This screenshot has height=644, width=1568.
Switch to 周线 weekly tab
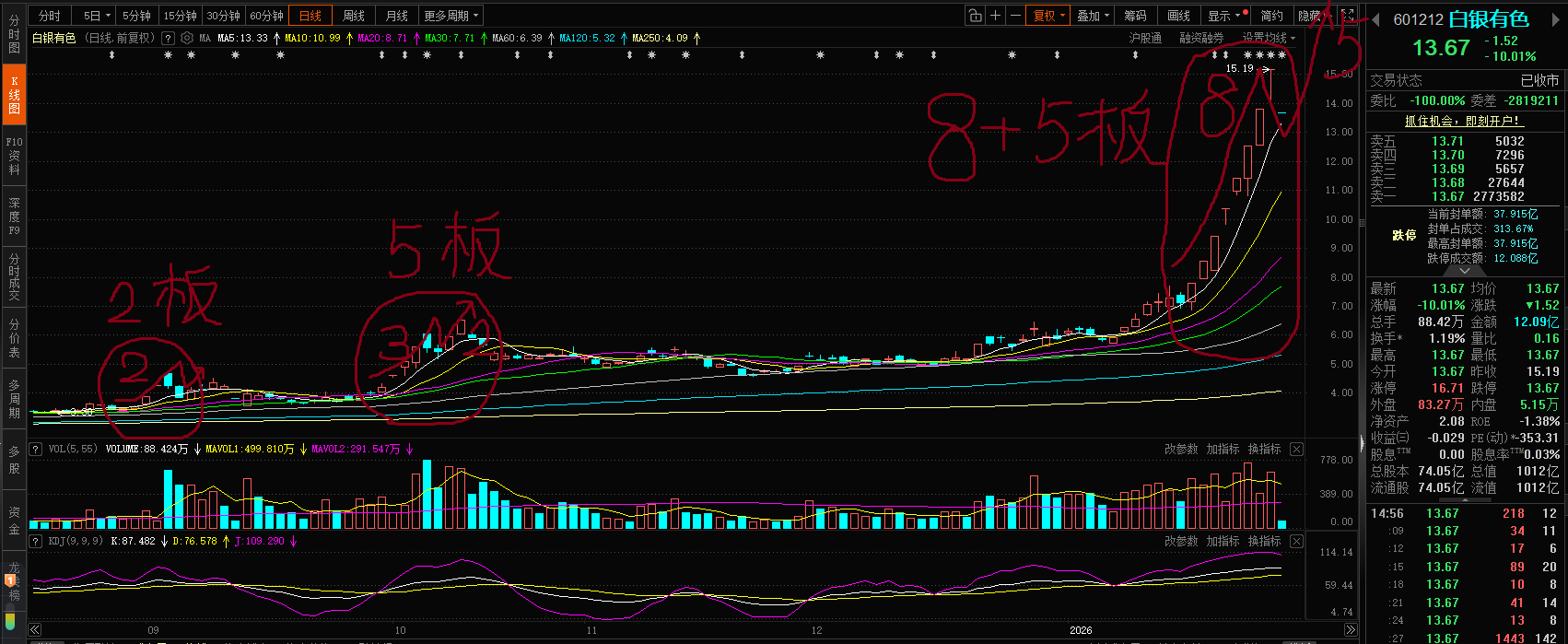point(354,16)
